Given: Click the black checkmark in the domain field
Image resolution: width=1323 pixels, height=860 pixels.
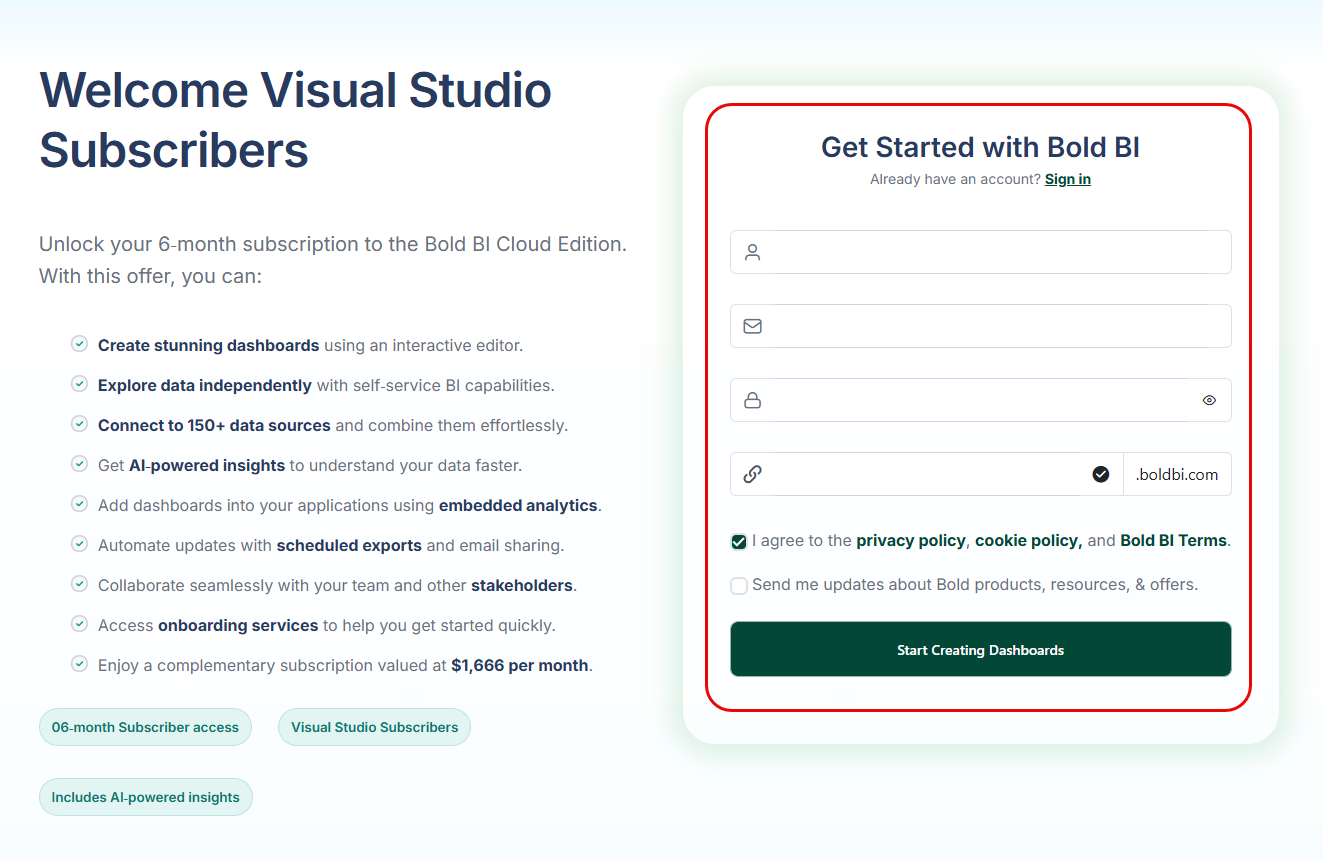Looking at the screenshot, I should click(x=1101, y=474).
